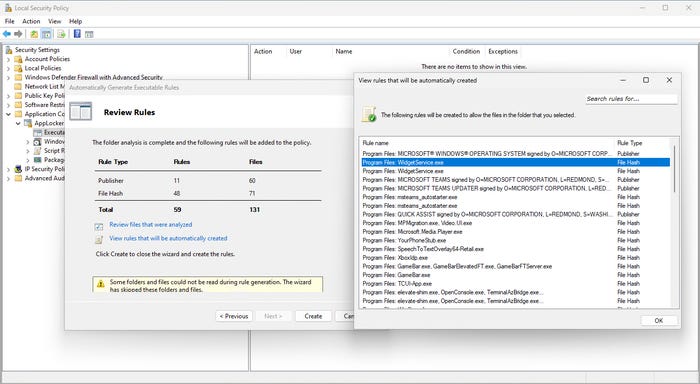
Task: Select the Packaged app Rules node icon
Action: [38, 160]
